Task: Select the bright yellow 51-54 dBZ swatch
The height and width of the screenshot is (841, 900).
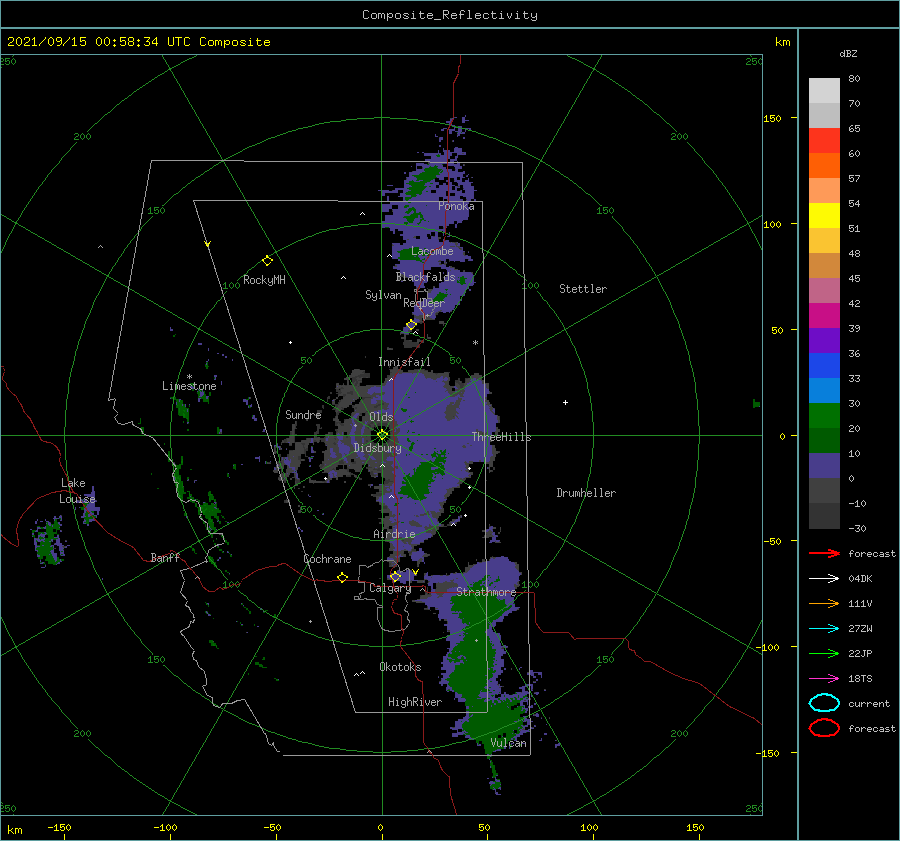Action: coord(824,216)
